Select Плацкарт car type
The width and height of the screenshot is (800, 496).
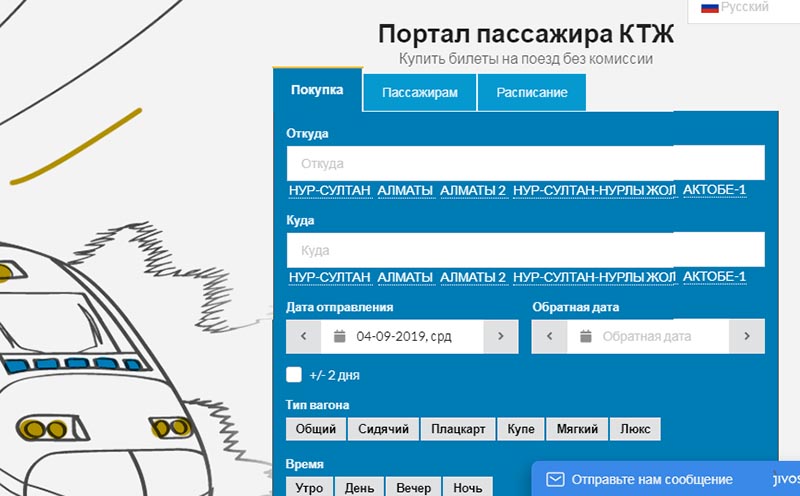(x=458, y=429)
